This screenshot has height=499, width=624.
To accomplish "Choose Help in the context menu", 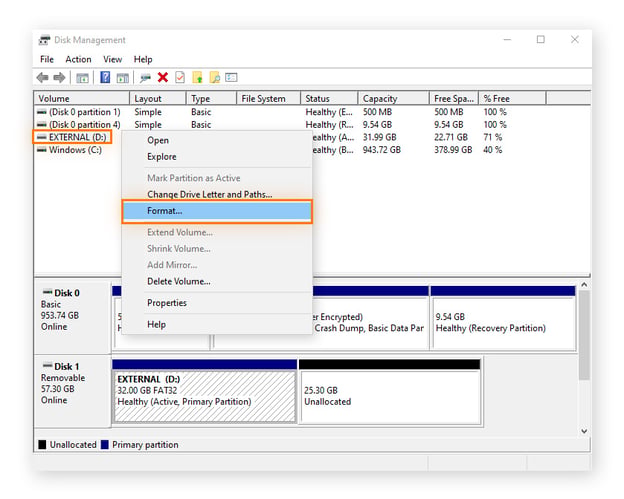I will (217, 325).
